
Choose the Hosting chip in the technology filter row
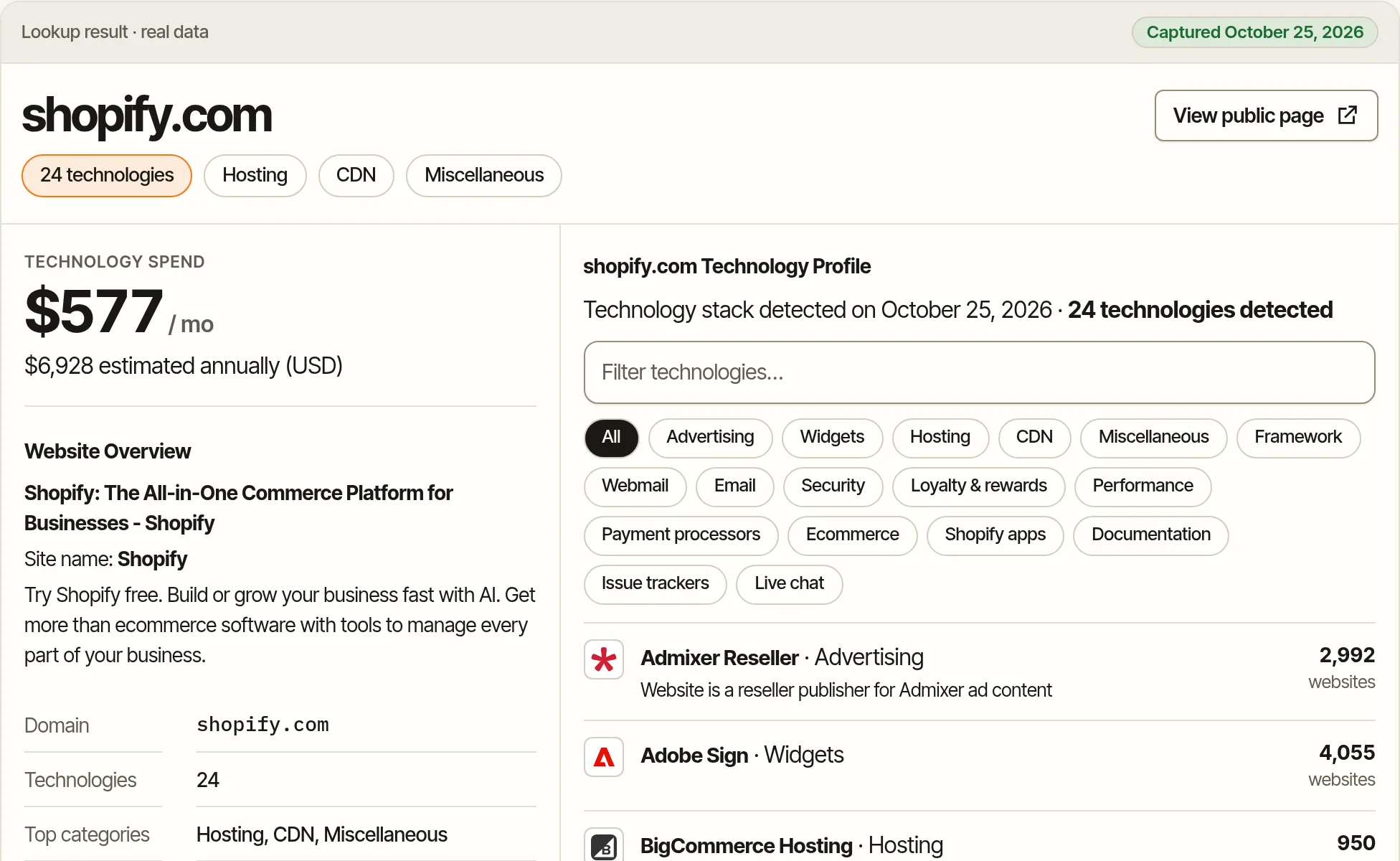[x=940, y=438]
